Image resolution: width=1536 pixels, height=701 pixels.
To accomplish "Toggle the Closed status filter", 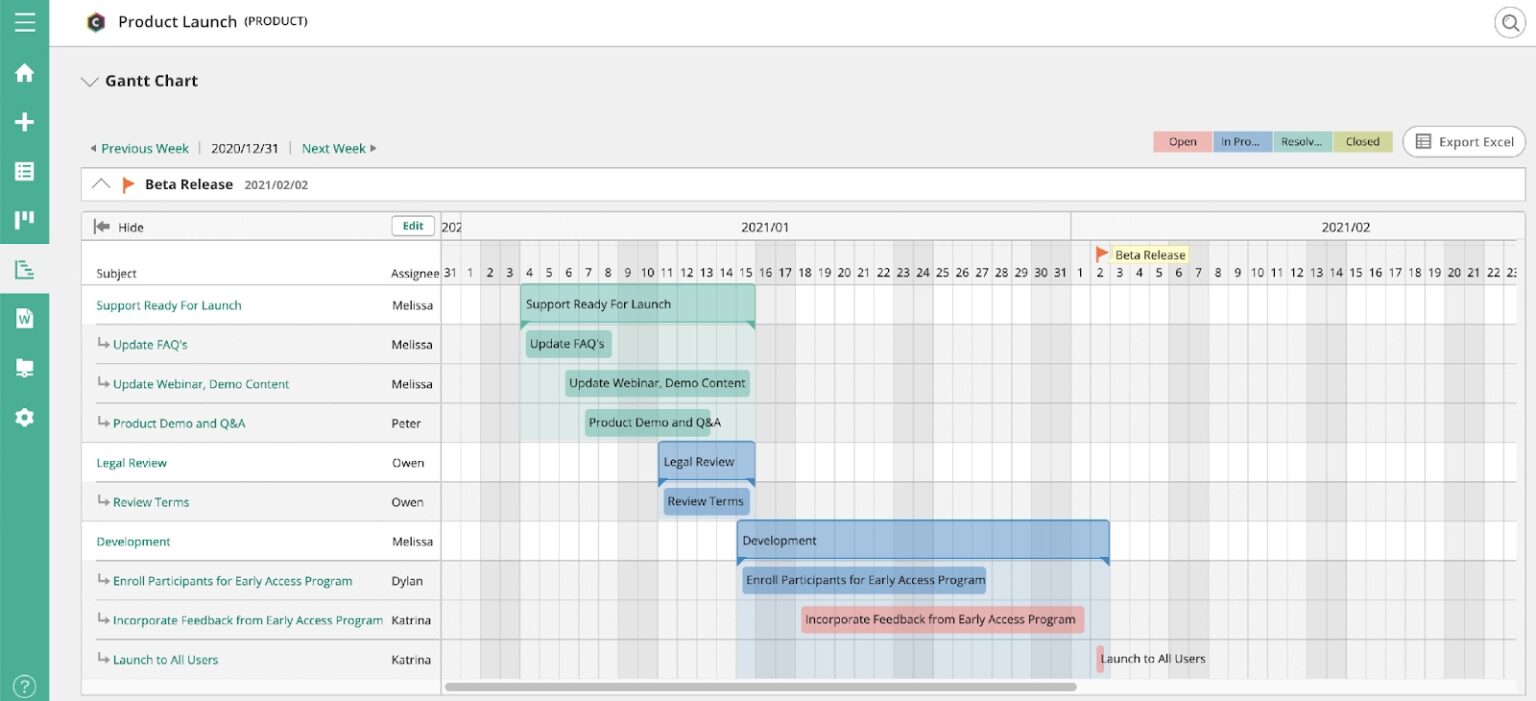I will [x=1362, y=142].
